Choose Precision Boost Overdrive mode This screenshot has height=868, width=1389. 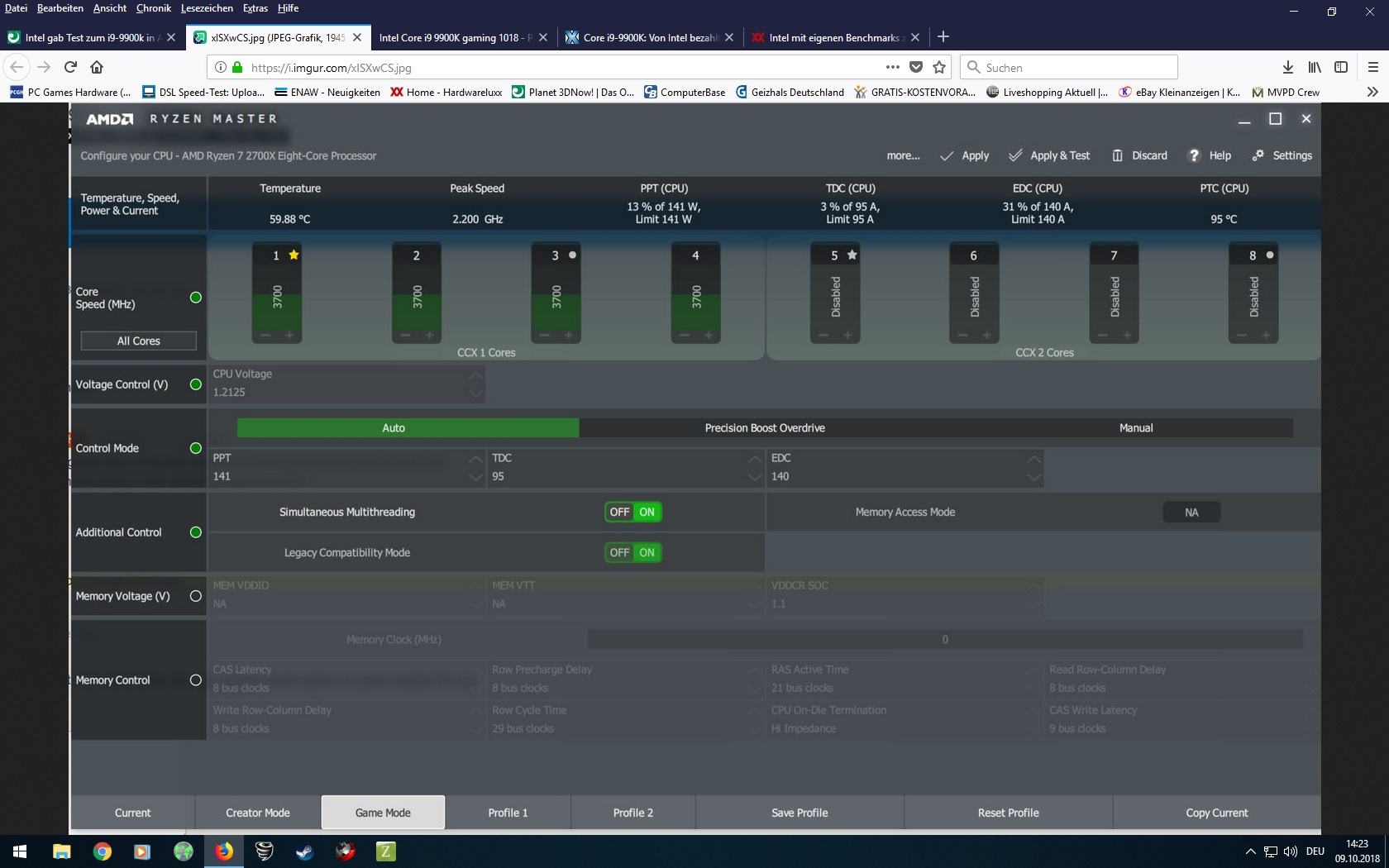coord(765,428)
